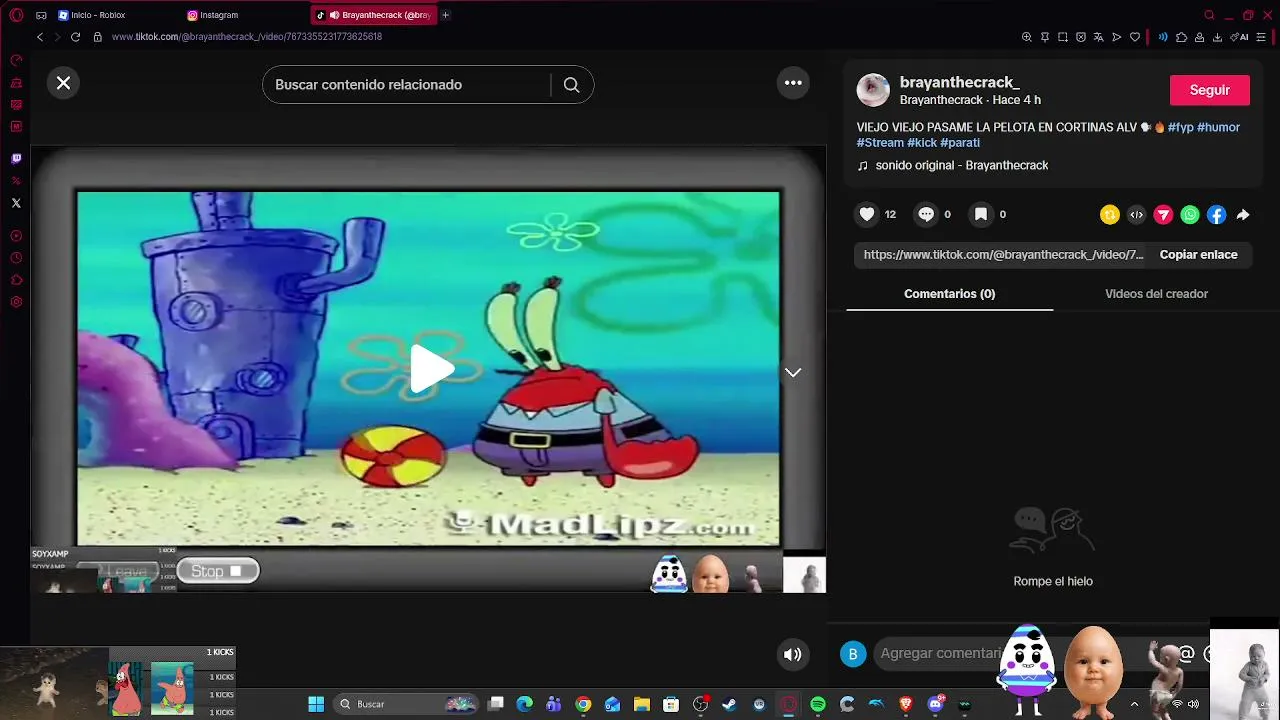Switch to 'Comentarios (0)' tab
Screen dimensions: 1280x720
pos(950,294)
